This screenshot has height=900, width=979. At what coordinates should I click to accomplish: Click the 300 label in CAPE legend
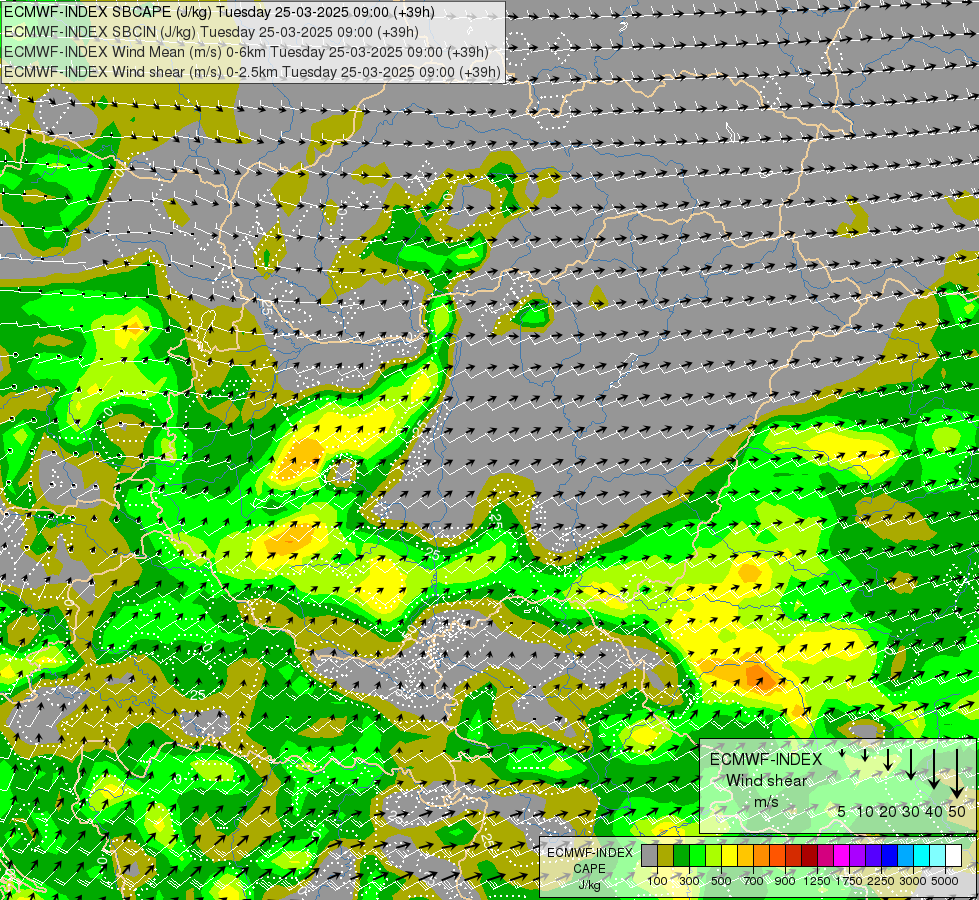click(x=689, y=881)
